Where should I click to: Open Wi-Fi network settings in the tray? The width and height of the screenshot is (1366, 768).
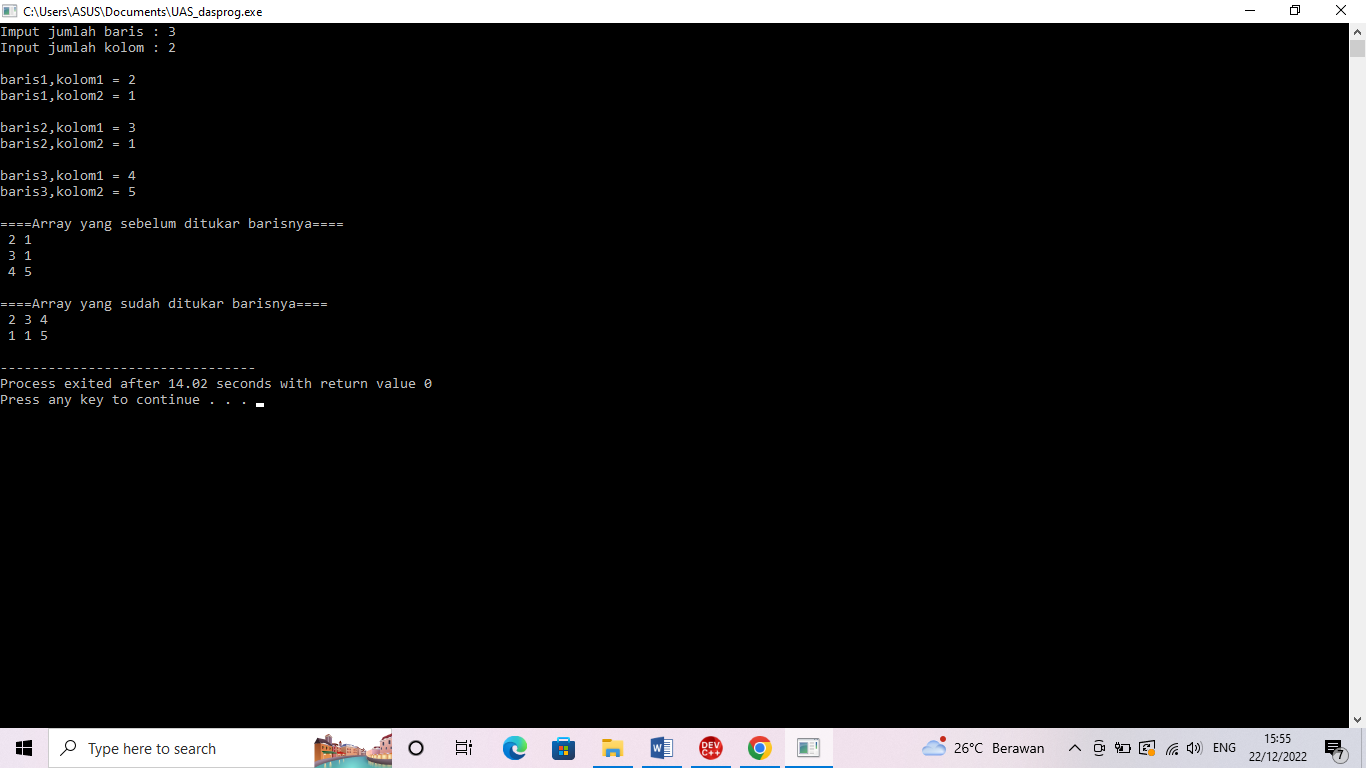1172,748
